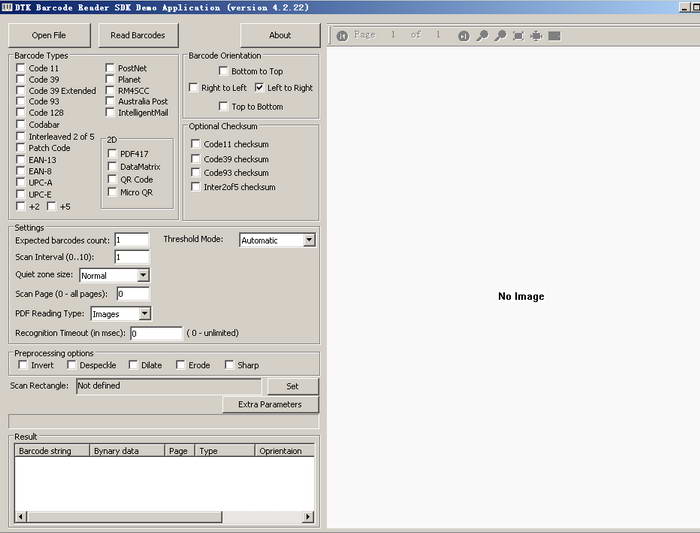Enable Code39 checksum

[196, 158]
